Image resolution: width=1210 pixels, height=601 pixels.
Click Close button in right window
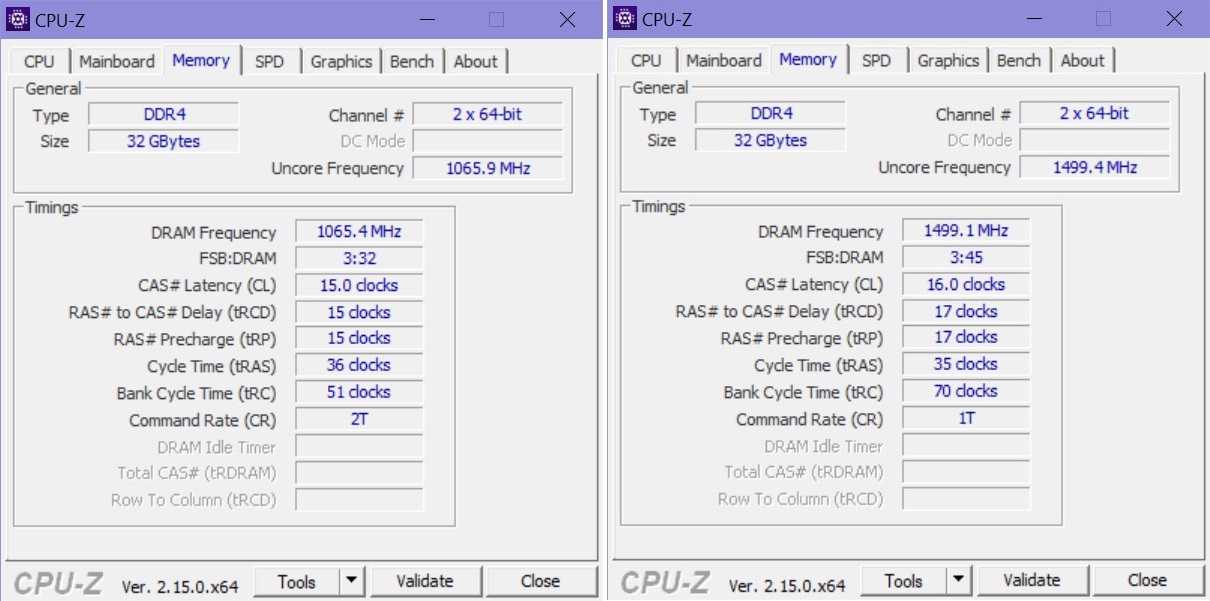click(1147, 580)
